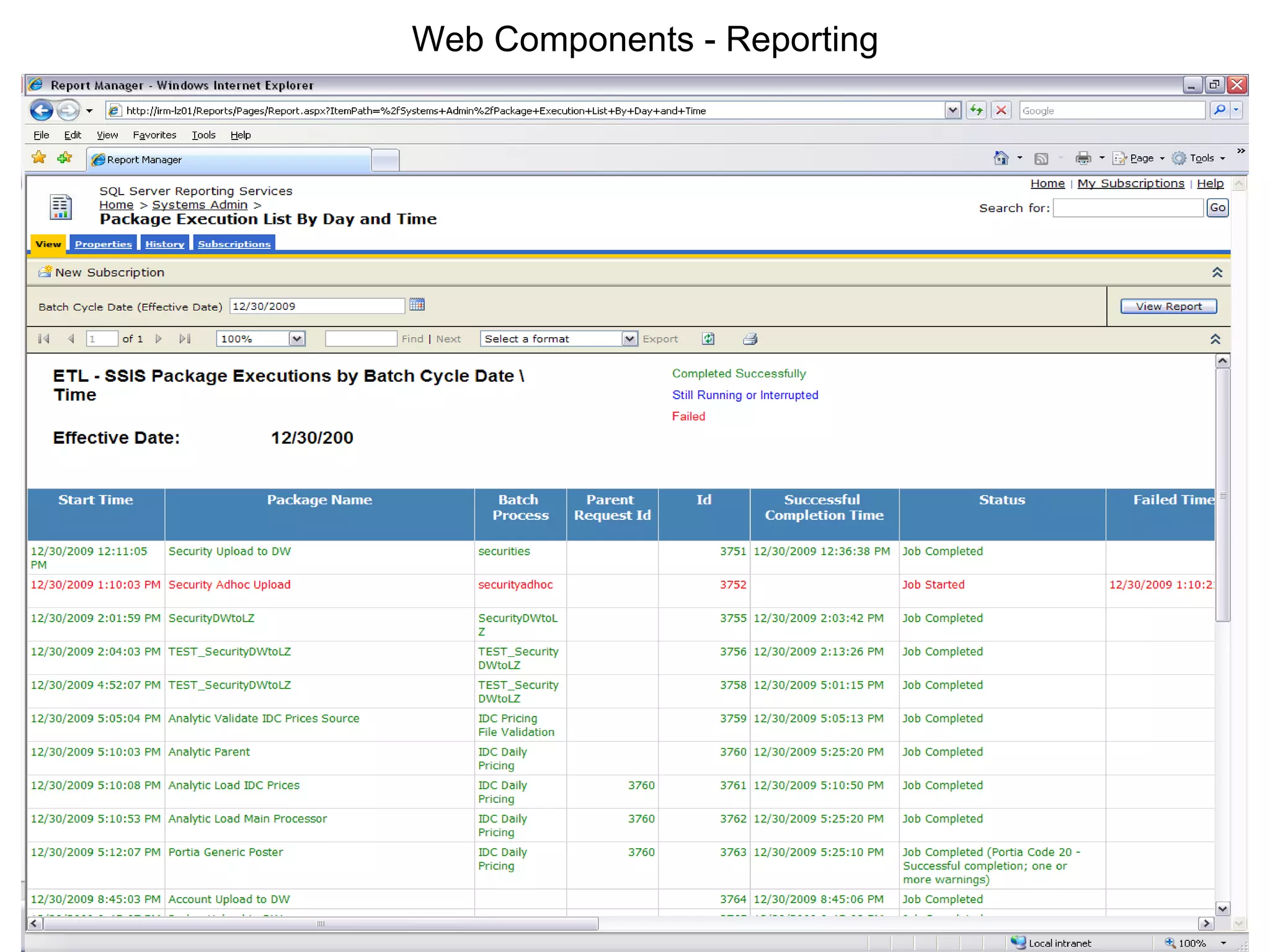This screenshot has height=952, width=1270.
Task: Click the report vertical scrollbar thumb
Action: click(x=1222, y=495)
